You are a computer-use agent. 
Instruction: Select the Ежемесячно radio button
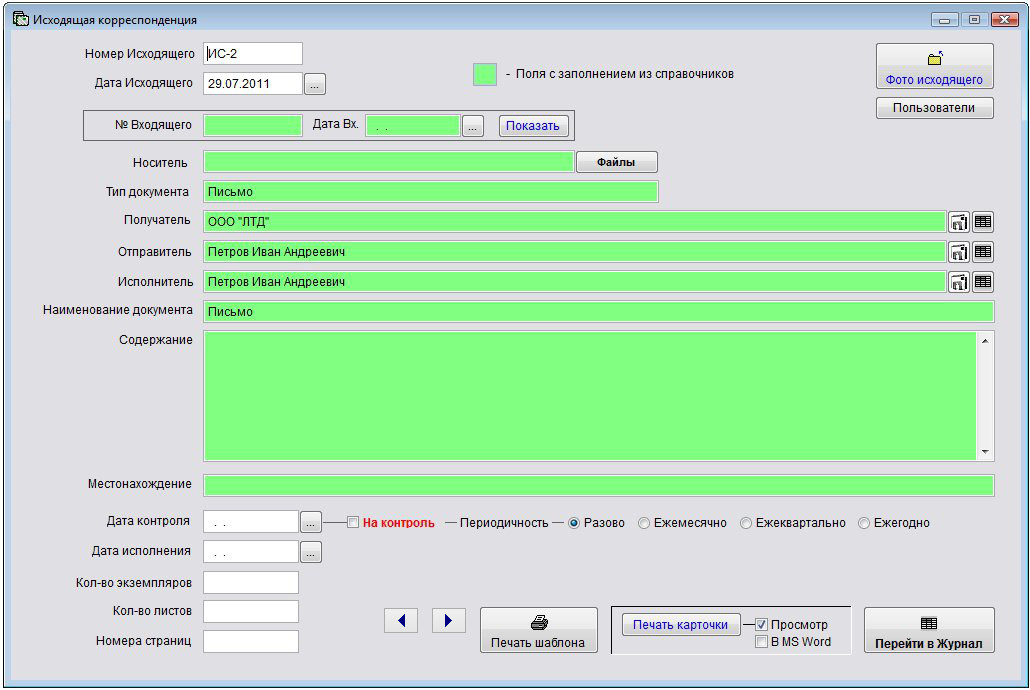click(644, 523)
